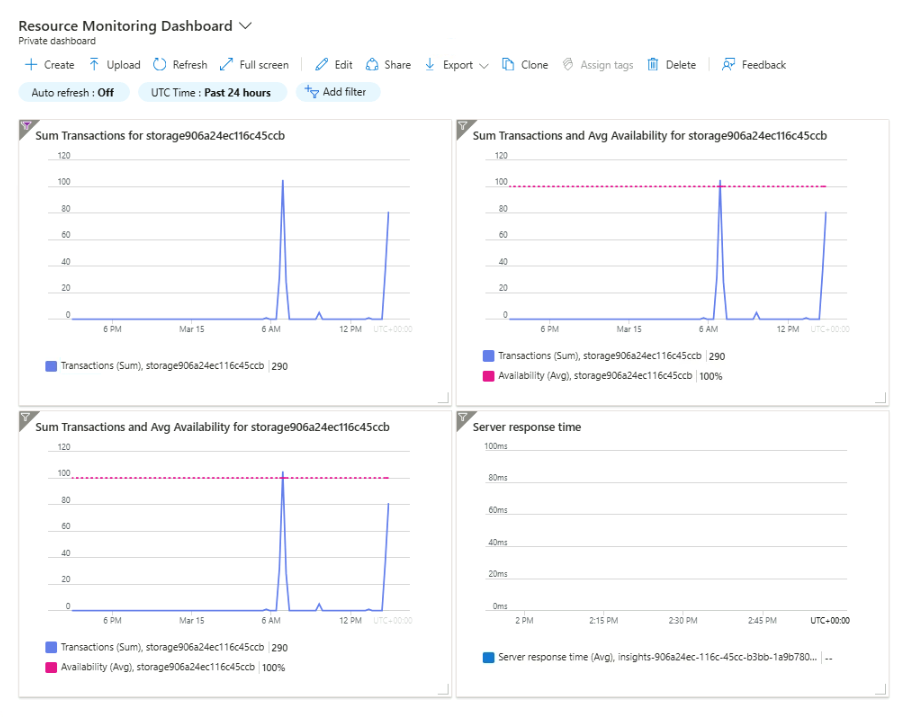Clone the dashboard with the Clone icon

point(508,65)
